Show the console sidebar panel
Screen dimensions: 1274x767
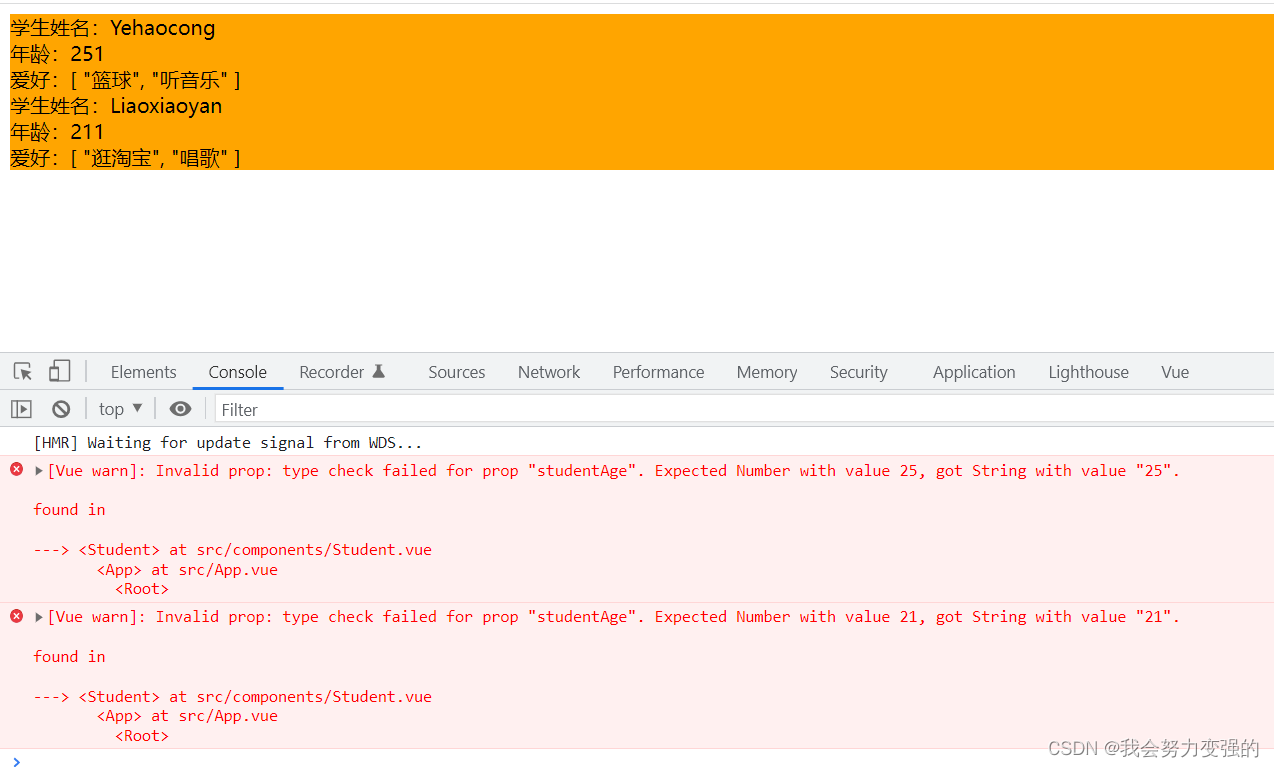tap(22, 409)
